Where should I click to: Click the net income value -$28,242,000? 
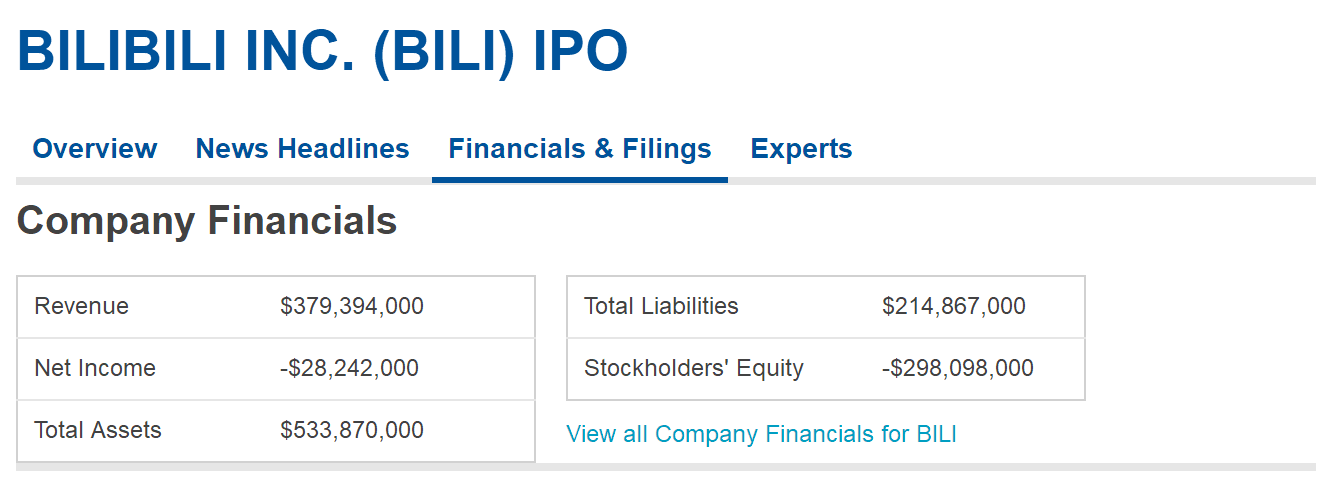click(349, 368)
